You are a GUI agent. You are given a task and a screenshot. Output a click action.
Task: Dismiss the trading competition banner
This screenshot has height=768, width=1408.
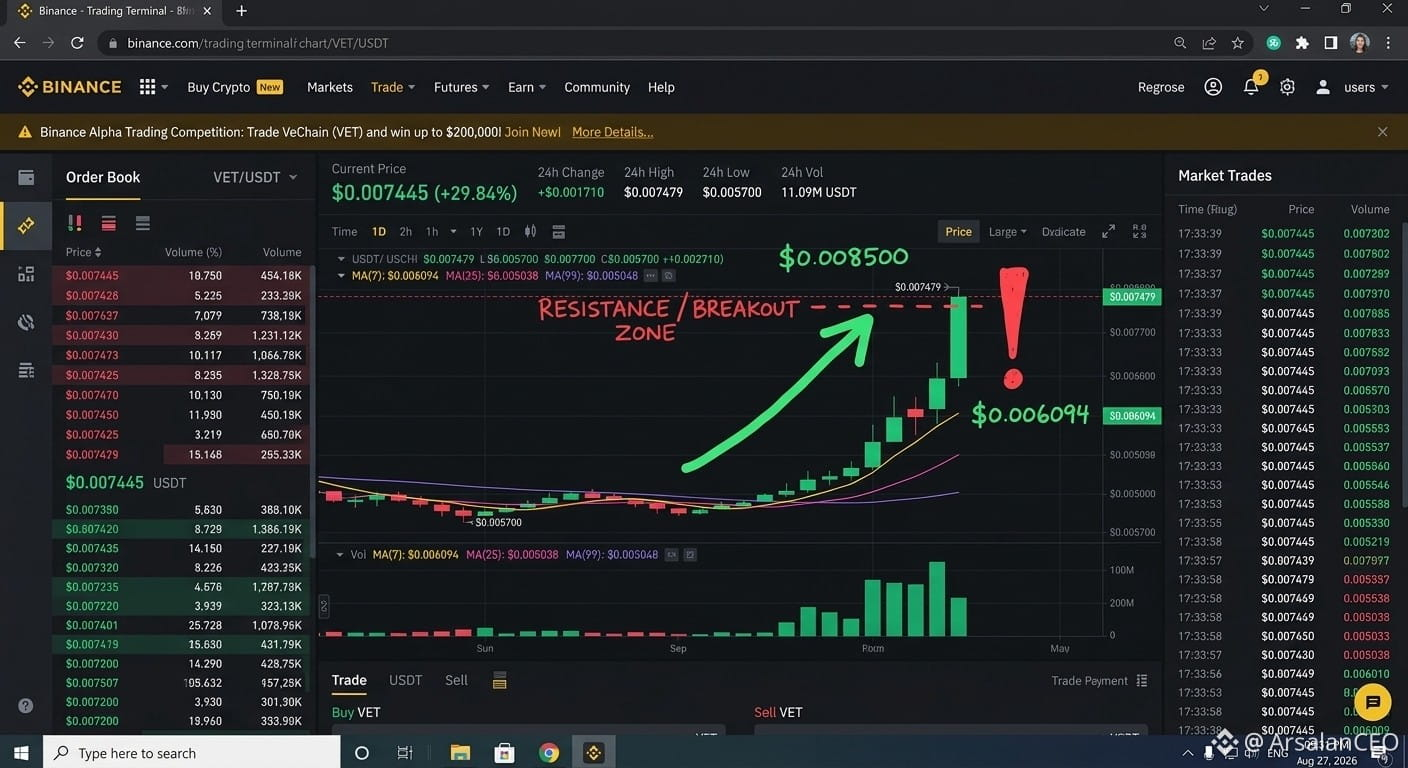(x=1382, y=132)
